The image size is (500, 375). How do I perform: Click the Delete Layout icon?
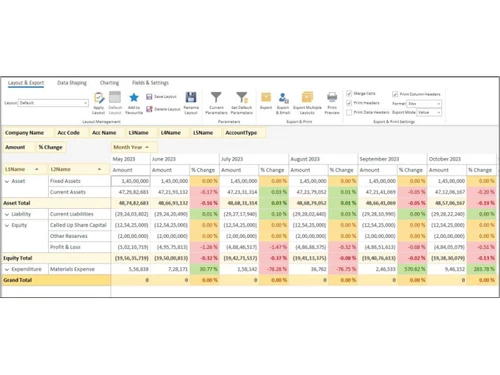[149, 109]
